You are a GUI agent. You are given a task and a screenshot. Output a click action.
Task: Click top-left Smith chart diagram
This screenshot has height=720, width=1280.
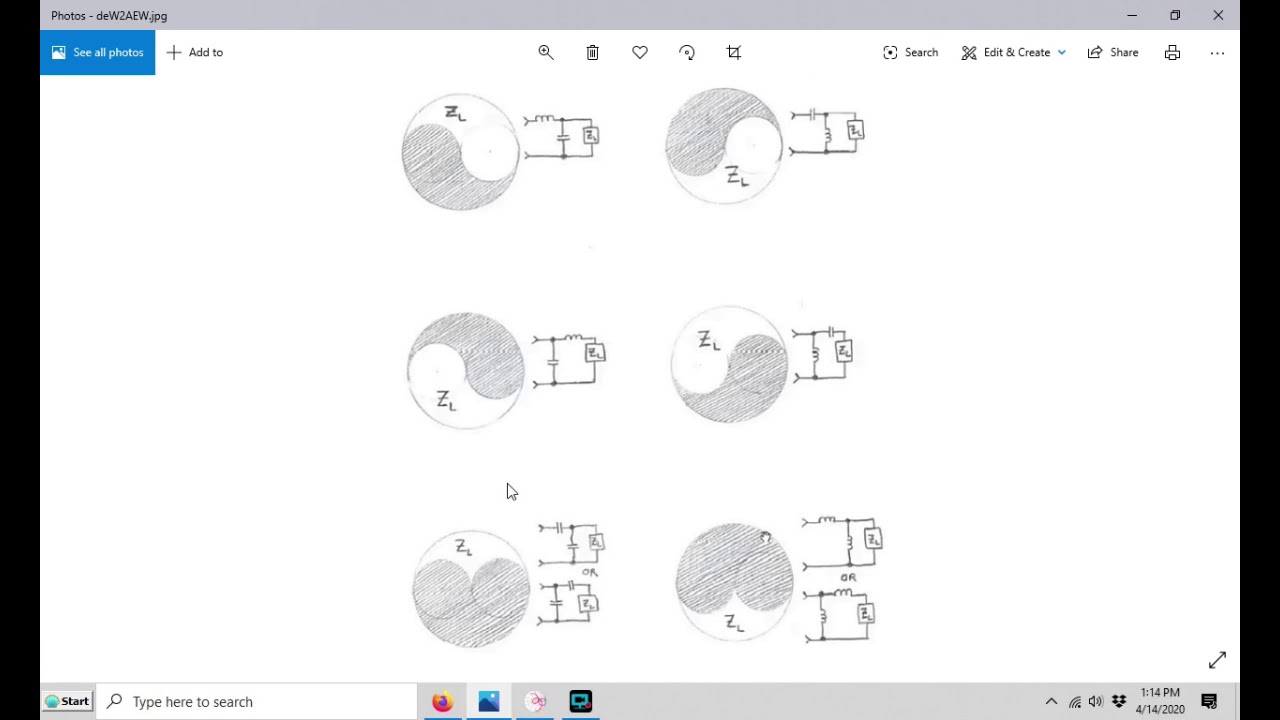point(460,152)
